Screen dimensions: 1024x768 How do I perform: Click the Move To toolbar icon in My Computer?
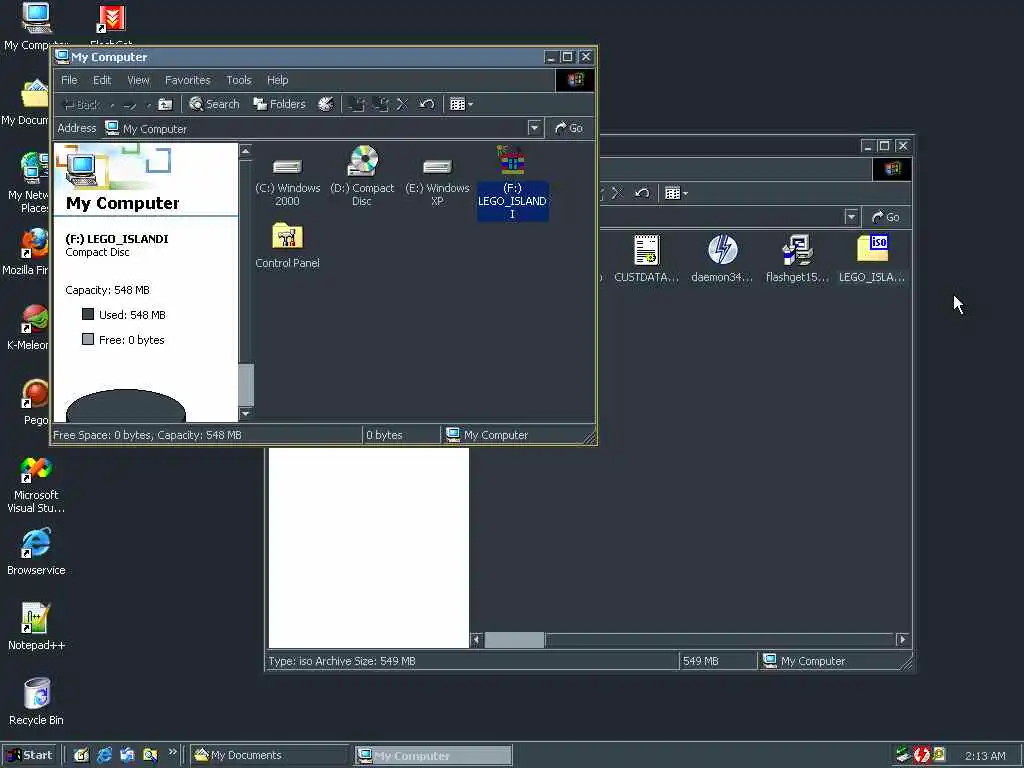357,104
